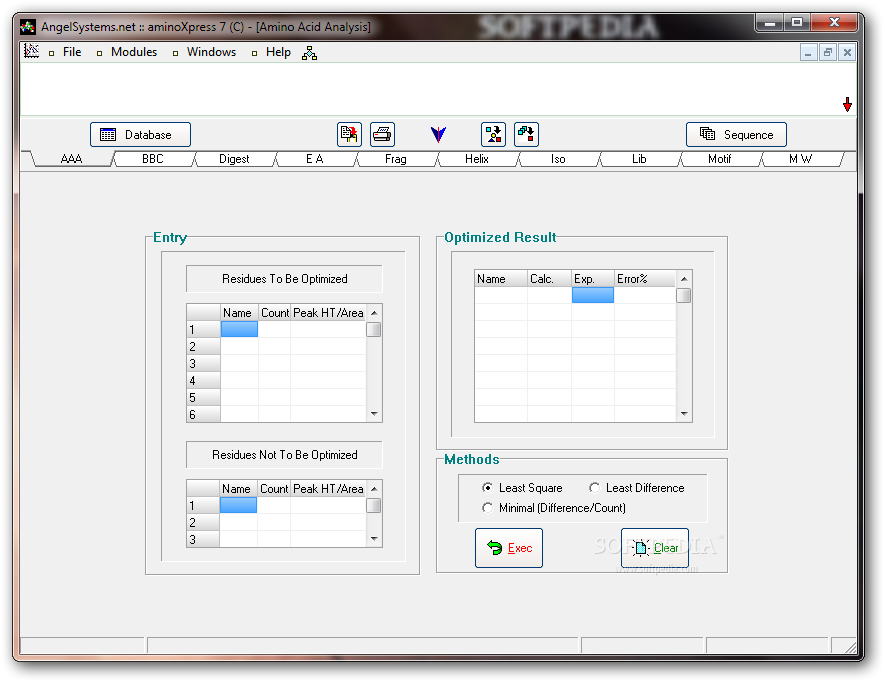Run optimization with Exec button
Image resolution: width=885 pixels, height=682 pixels.
[x=509, y=548]
